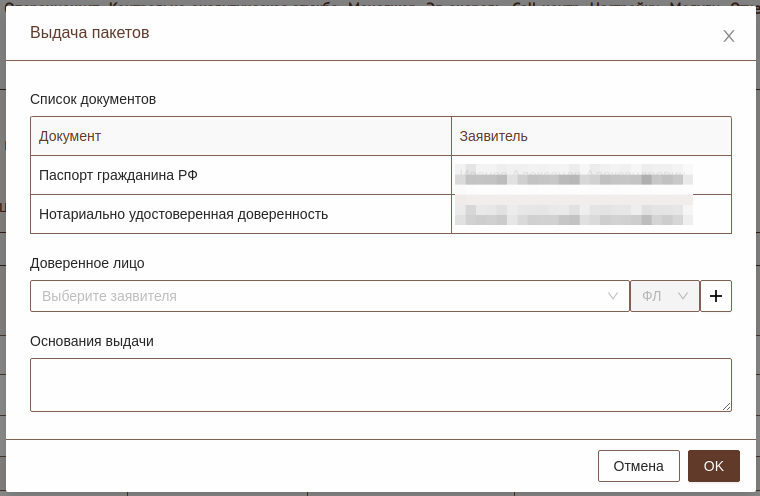Image resolution: width=760 pixels, height=496 pixels.
Task: Click applicant cell in the доверенность row
Action: 590,214
